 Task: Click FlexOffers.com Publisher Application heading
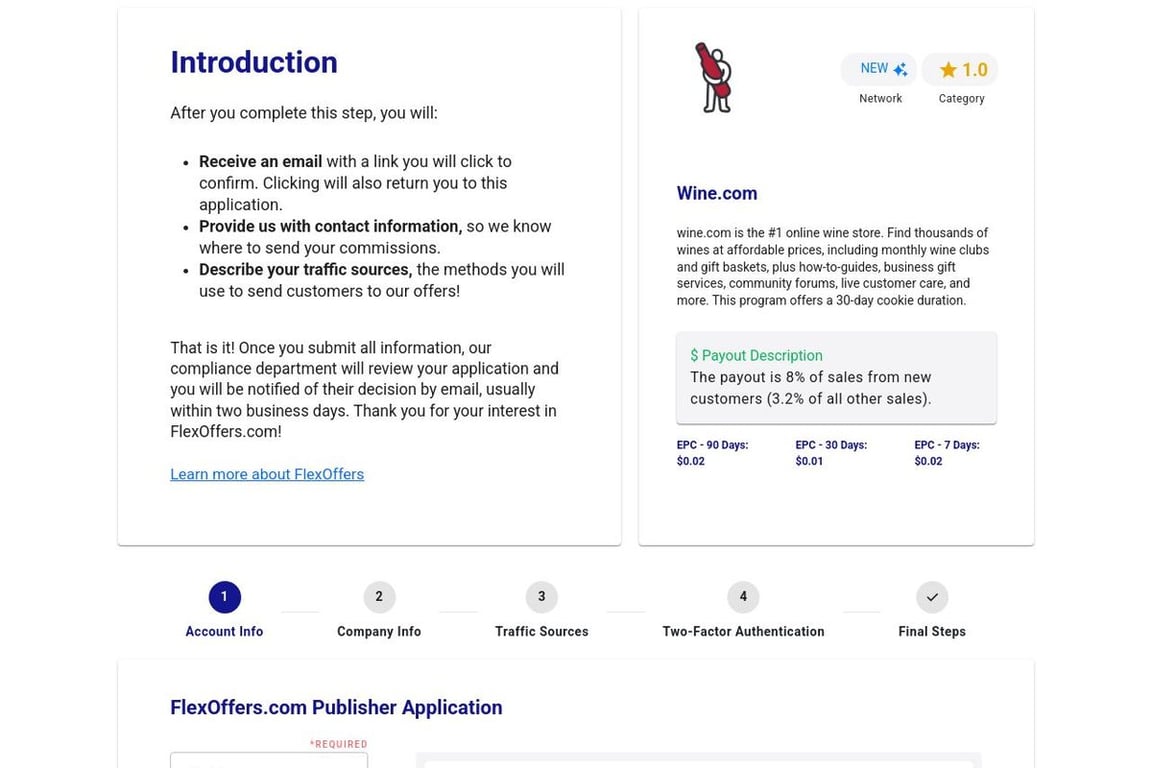click(x=336, y=707)
